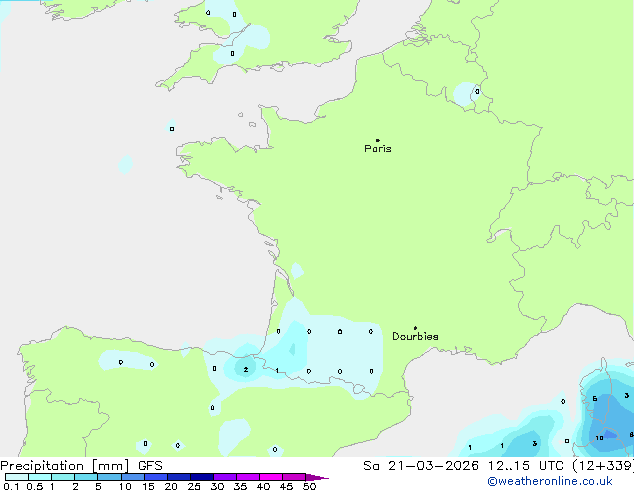Screen dimensions: 634x490
Task: Click the Dourbies location marker dot
Action: coord(415,328)
